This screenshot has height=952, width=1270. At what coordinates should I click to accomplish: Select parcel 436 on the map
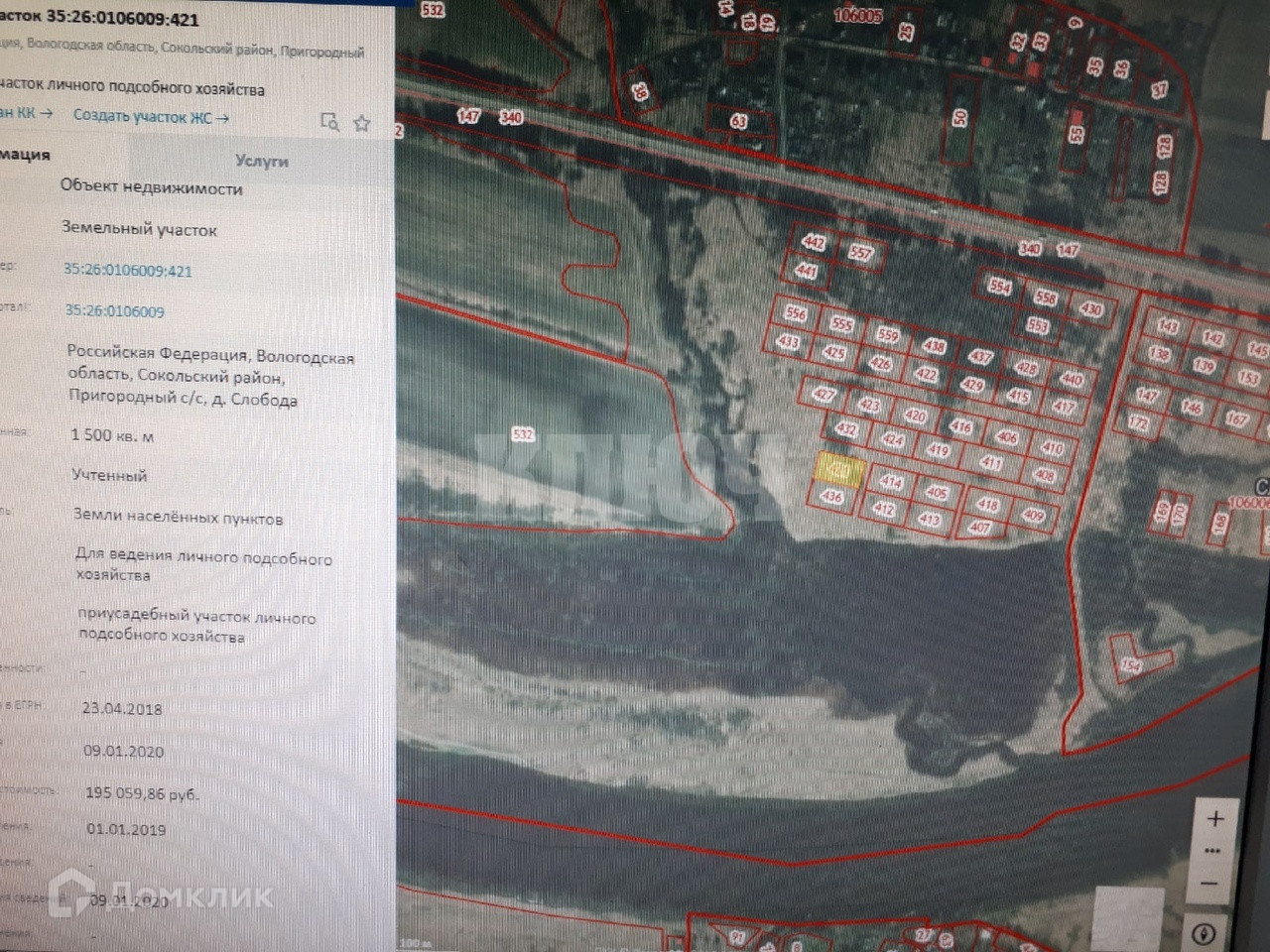tap(831, 498)
